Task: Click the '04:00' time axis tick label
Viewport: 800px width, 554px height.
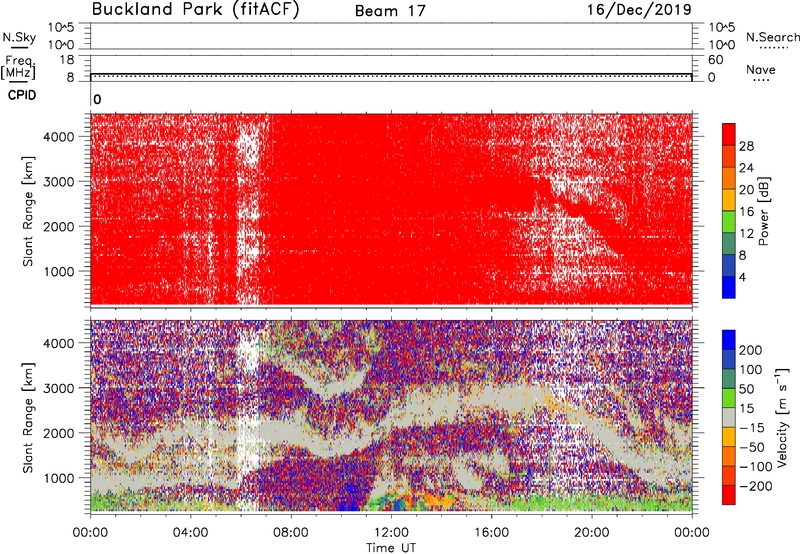Action: click(x=191, y=533)
